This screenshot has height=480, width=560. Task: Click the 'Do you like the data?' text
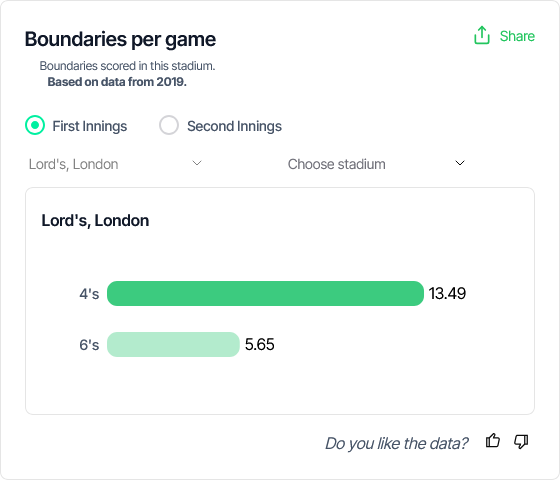[396, 443]
